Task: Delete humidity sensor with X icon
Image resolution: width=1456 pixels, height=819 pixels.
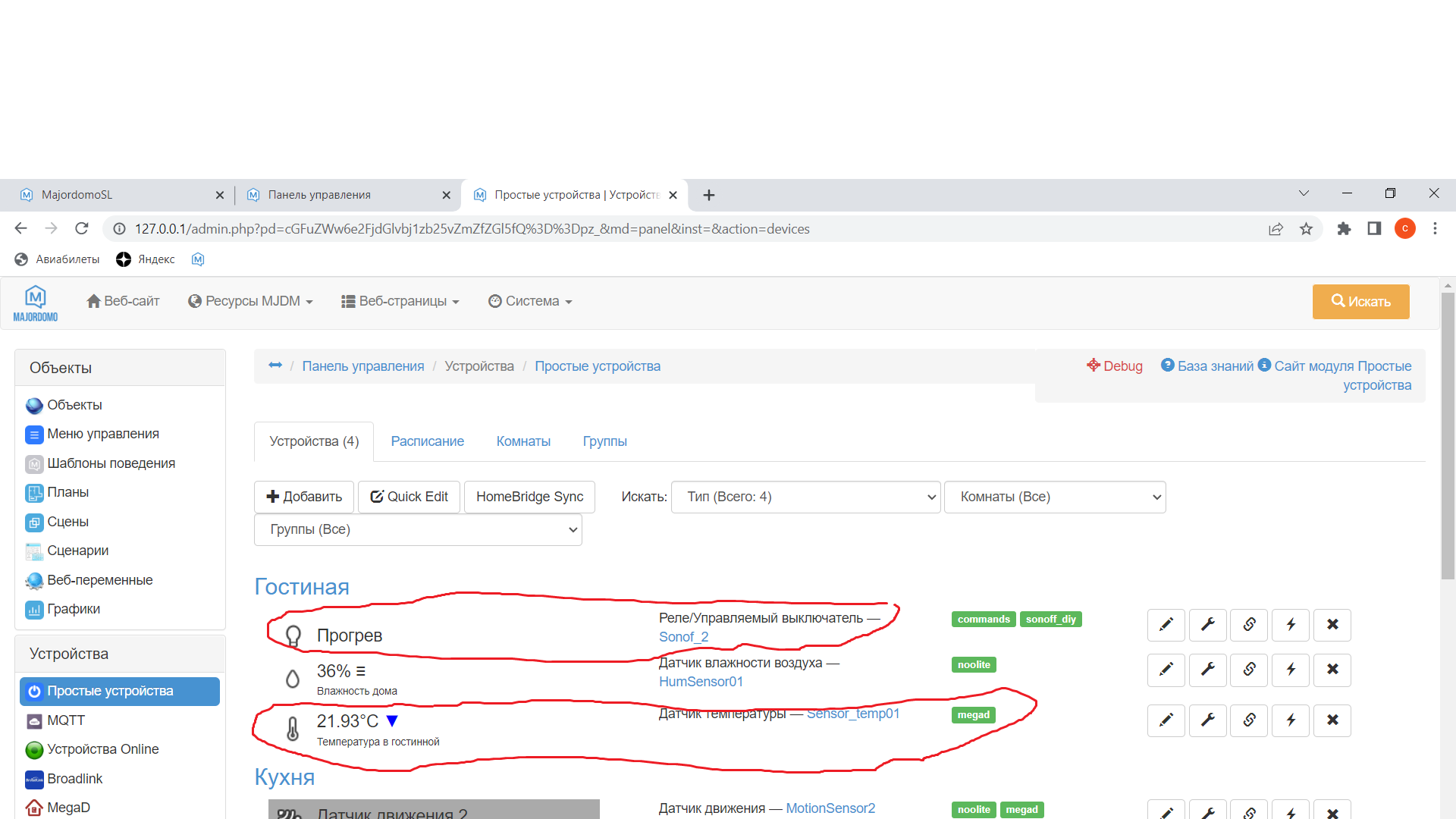Action: coord(1332,670)
